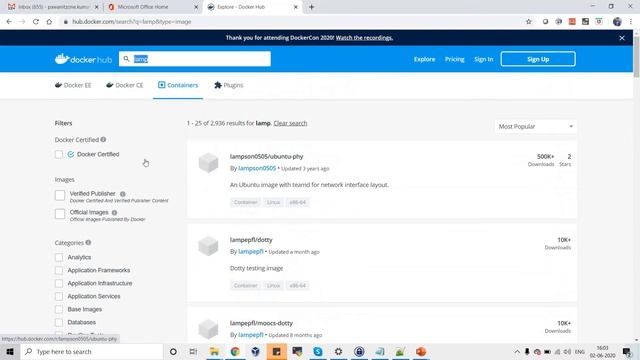
Task: Click lampepfl/dotty image cube icon
Action: tap(208, 246)
